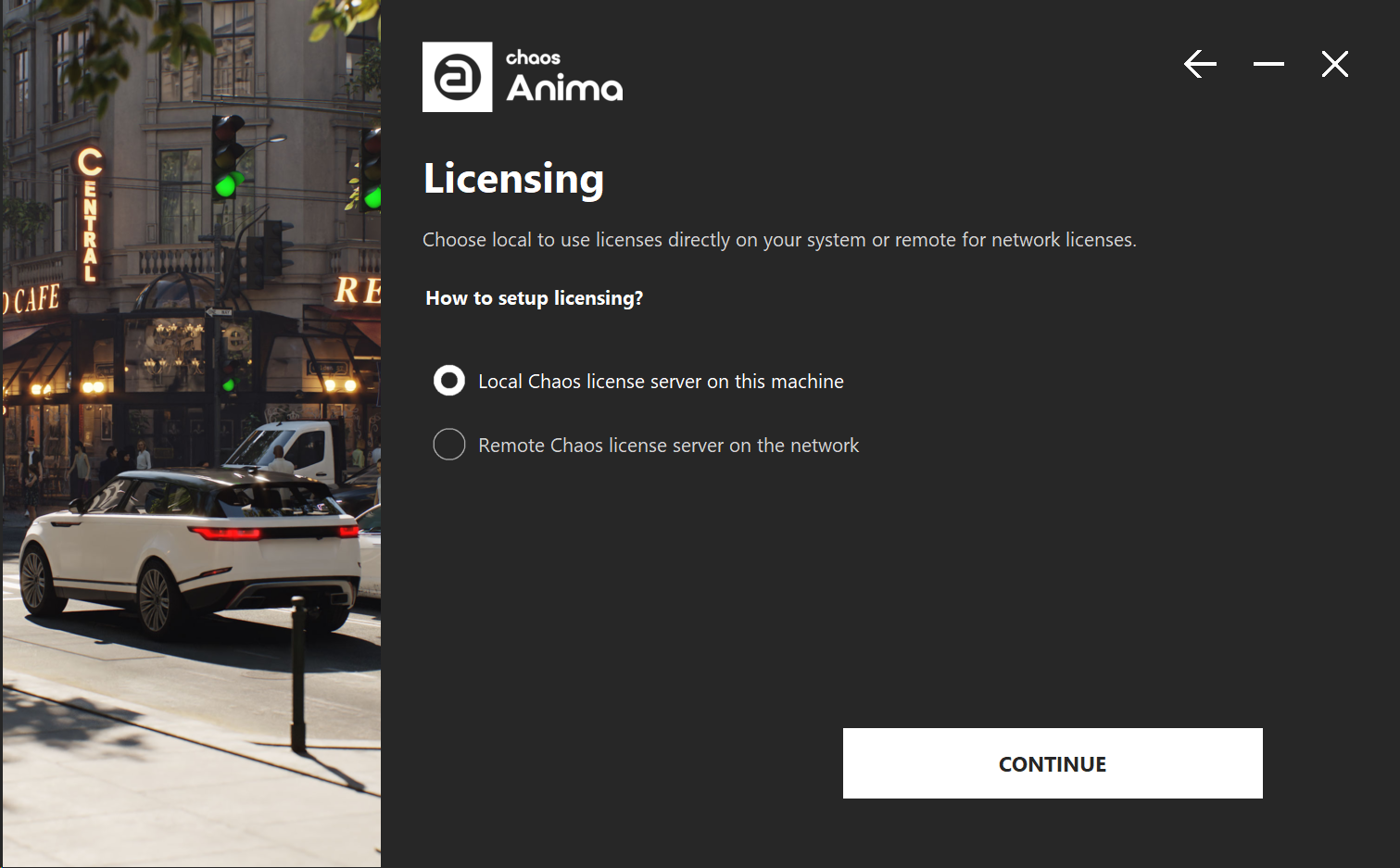The image size is (1400, 868).
Task: Click the filled local server radio circle
Action: (449, 380)
